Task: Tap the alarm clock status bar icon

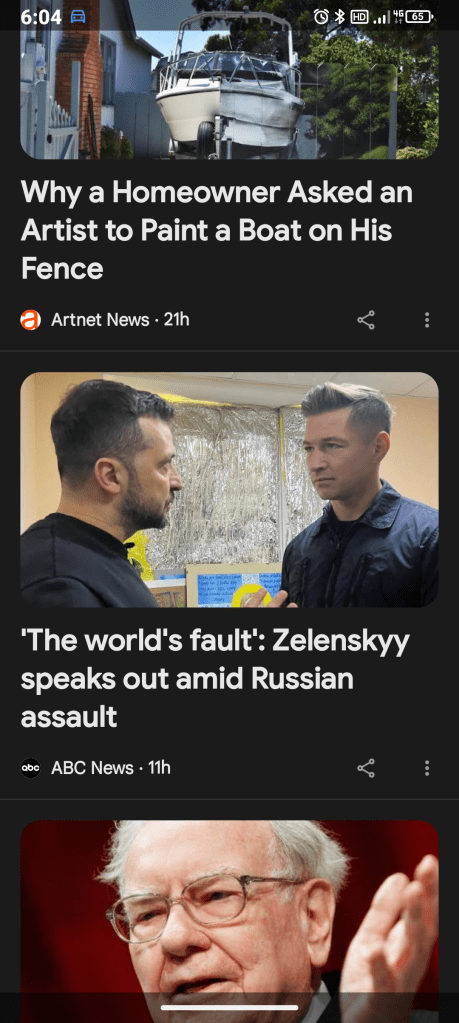Action: (x=321, y=17)
